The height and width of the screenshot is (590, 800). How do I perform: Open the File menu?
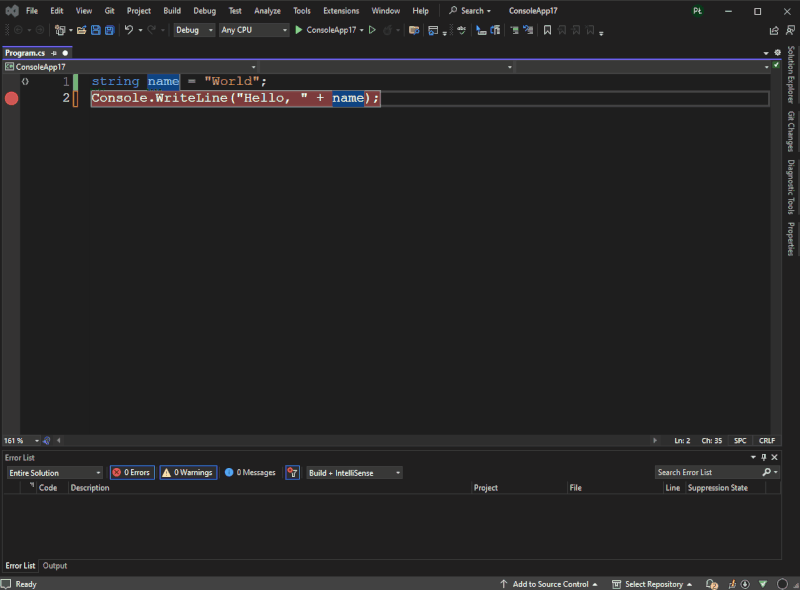(32, 11)
